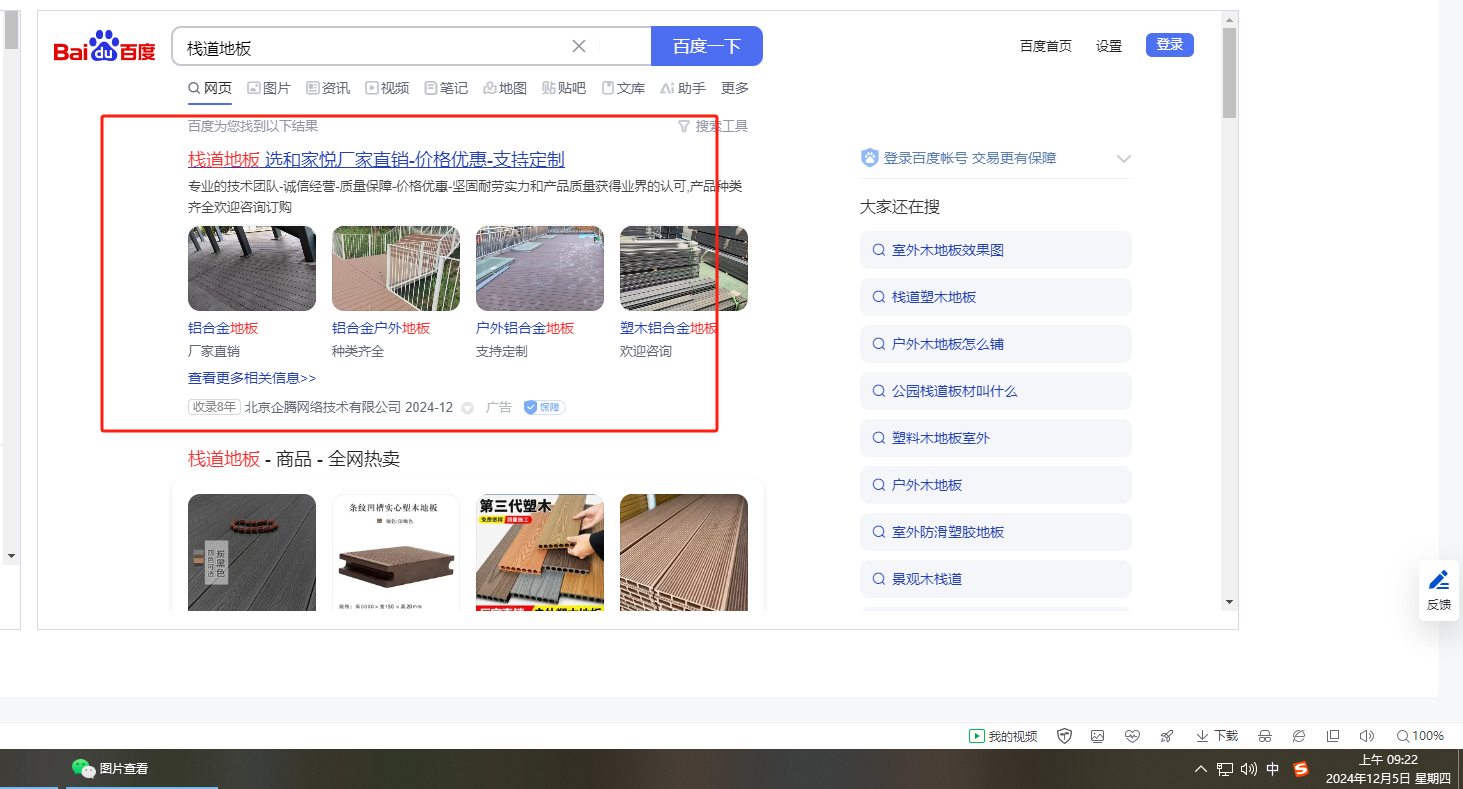Viewport: 1463px width, 789px height.
Task: Click the Sogou input method tray icon
Action: pos(1301,769)
